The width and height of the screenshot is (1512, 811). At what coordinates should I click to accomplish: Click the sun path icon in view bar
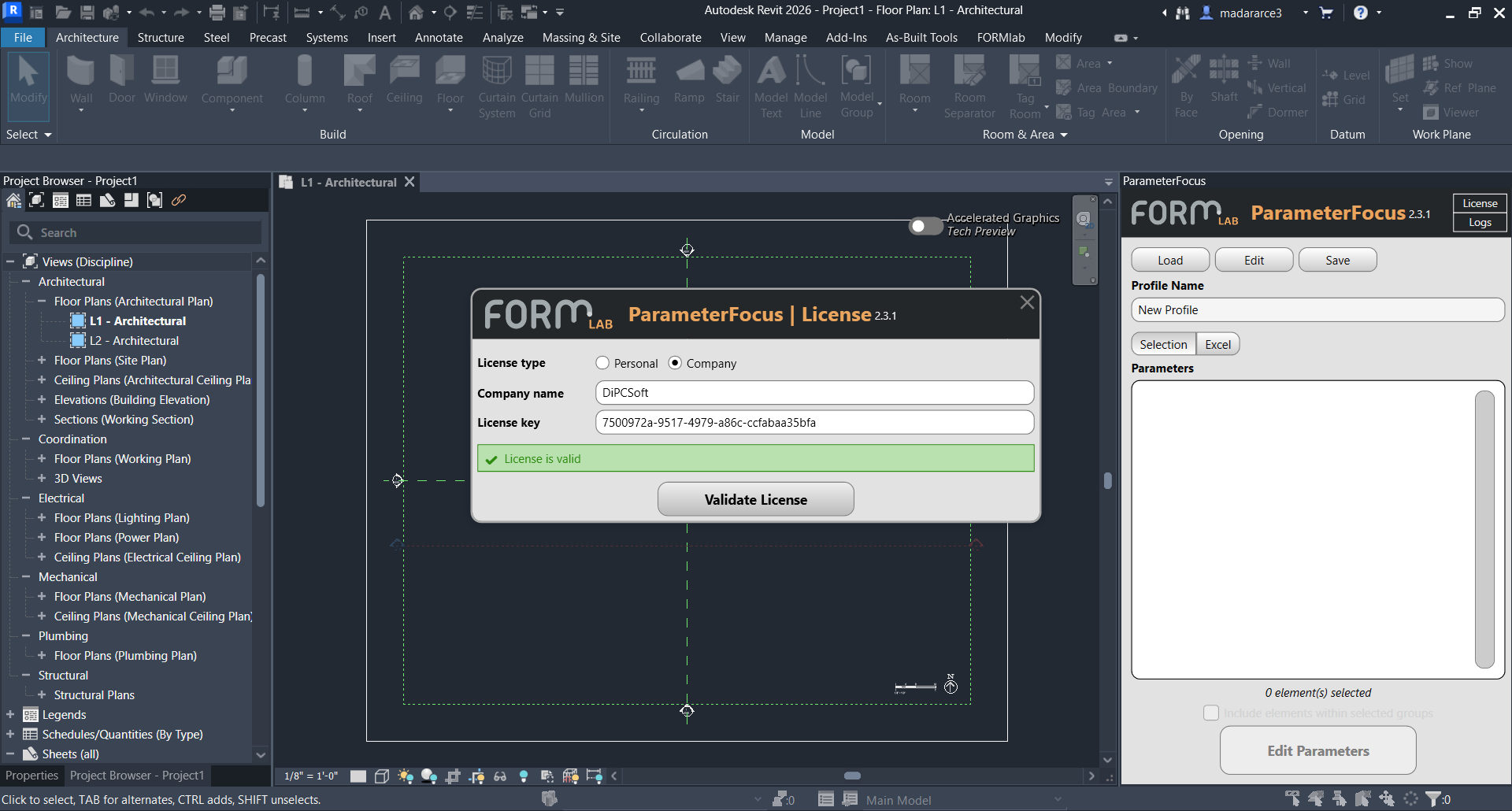click(x=406, y=776)
